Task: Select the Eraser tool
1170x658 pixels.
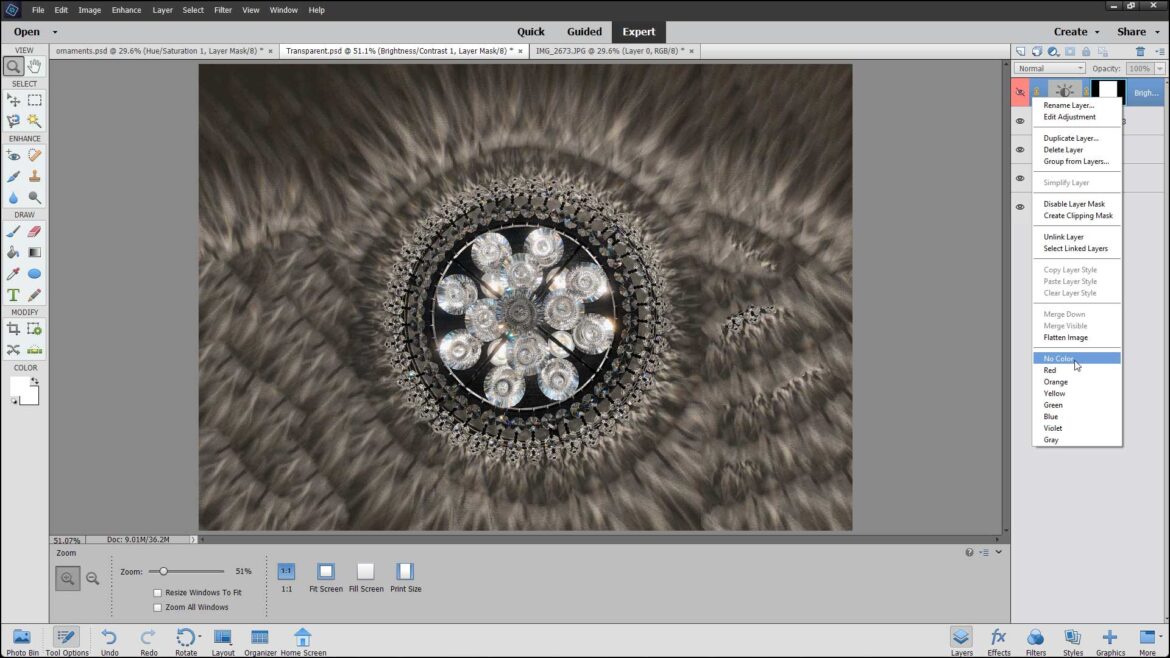Action: (35, 231)
